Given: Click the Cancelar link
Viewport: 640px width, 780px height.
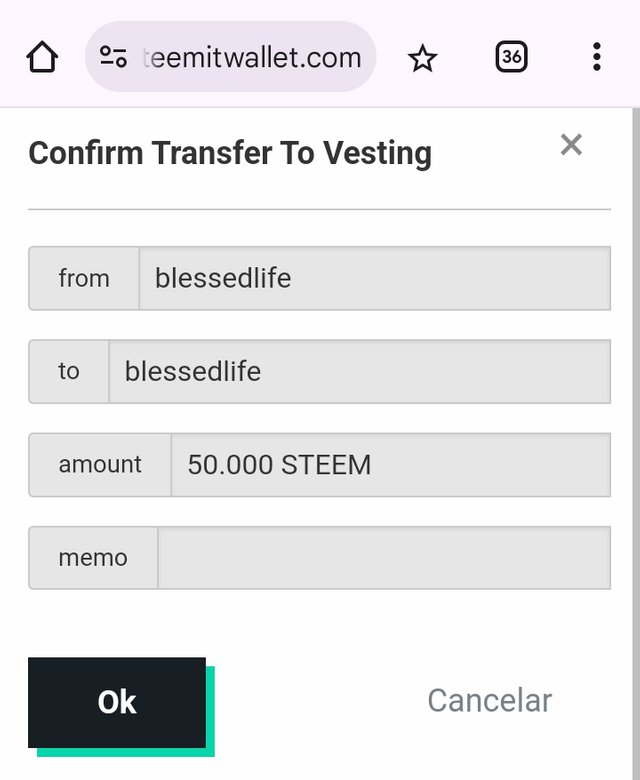Looking at the screenshot, I should click(x=489, y=701).
